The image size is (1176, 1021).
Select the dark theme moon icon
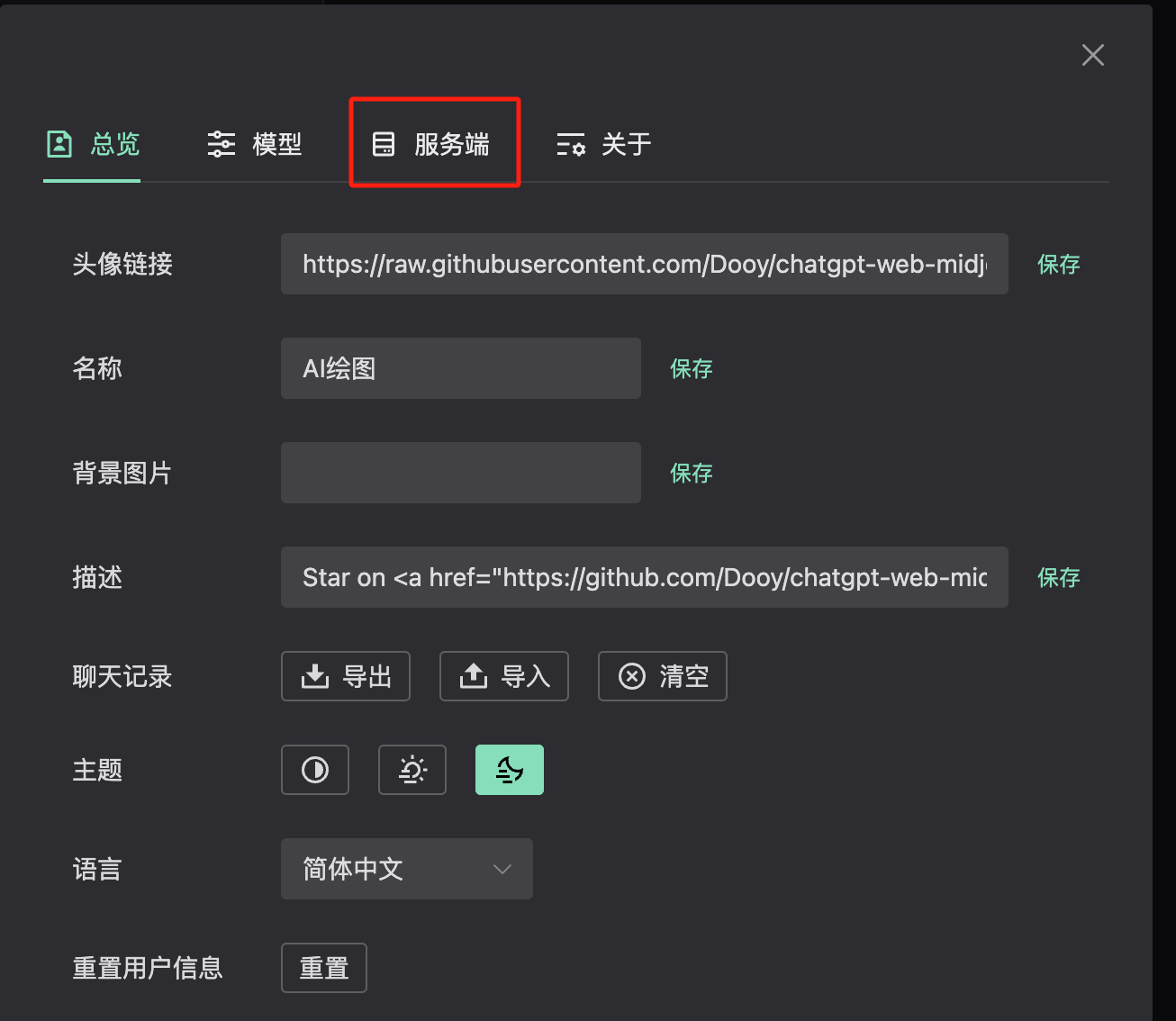point(510,770)
